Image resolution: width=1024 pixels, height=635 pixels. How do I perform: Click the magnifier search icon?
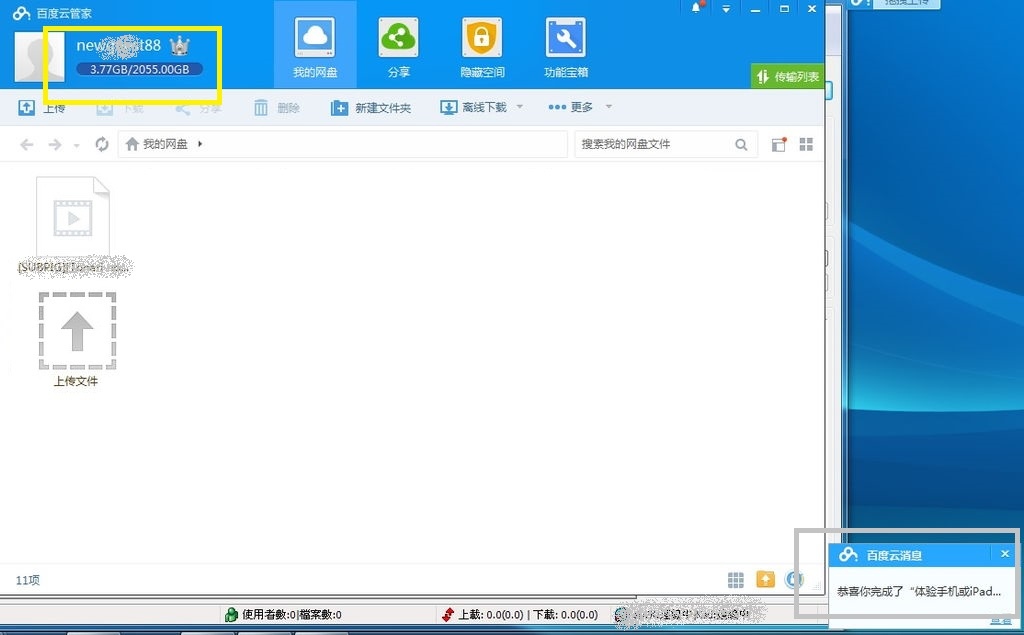click(741, 144)
